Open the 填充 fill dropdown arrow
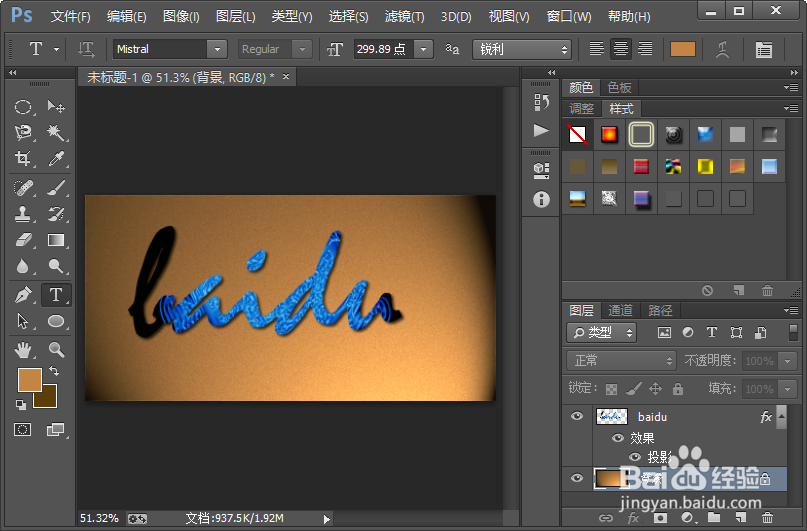The image size is (807, 531). click(787, 389)
